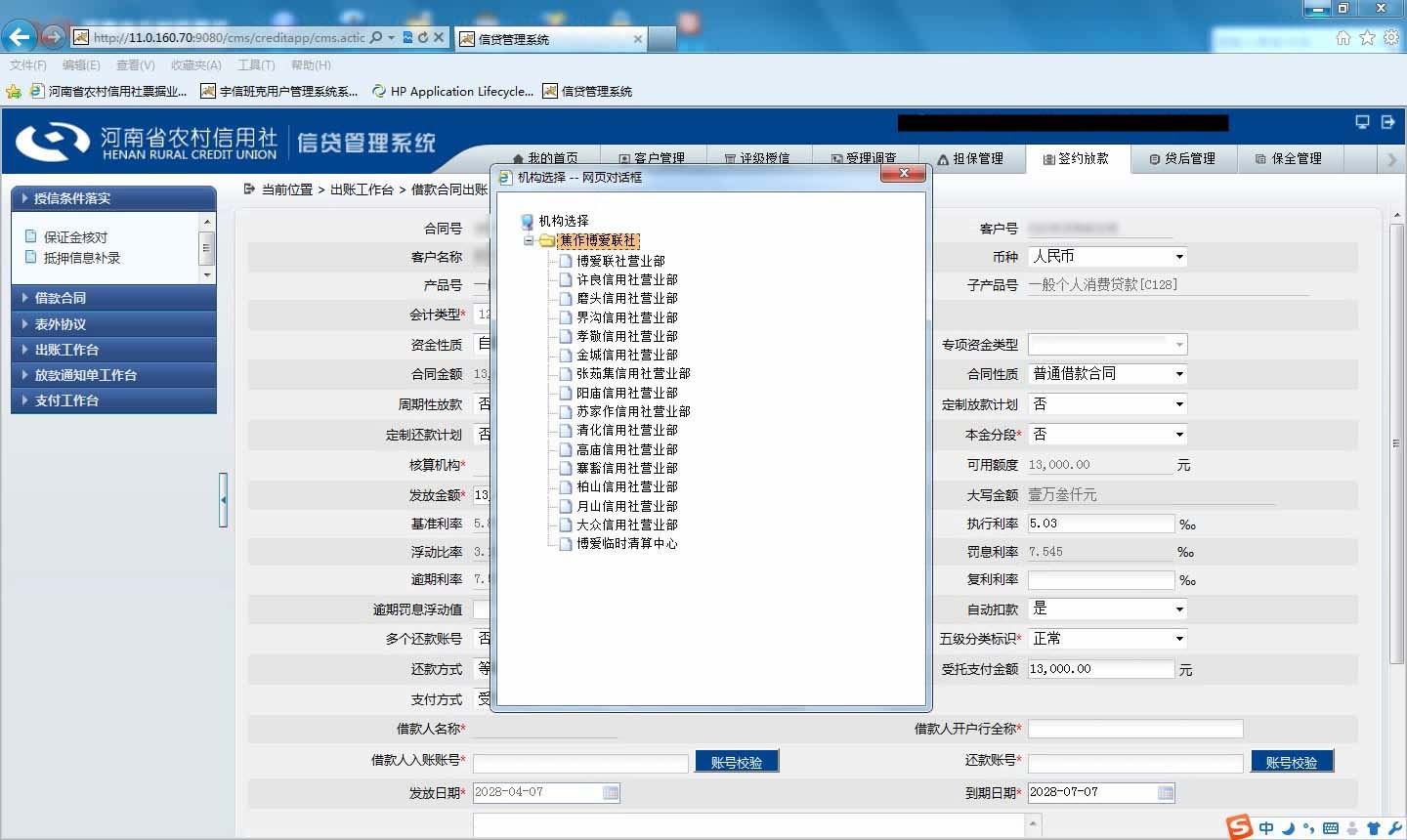Toggle the punctuation mode icon on IME bar

(1309, 828)
